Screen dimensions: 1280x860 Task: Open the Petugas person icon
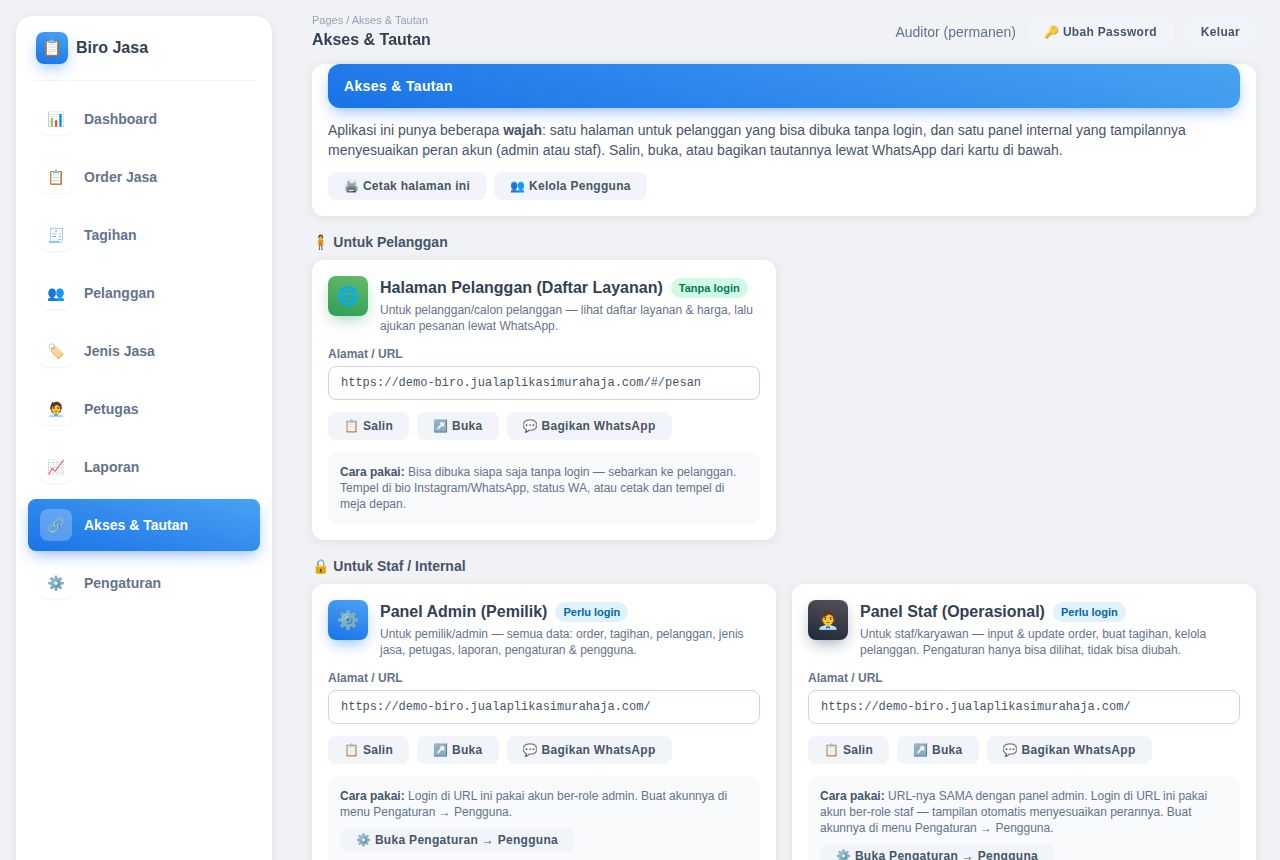tap(56, 409)
